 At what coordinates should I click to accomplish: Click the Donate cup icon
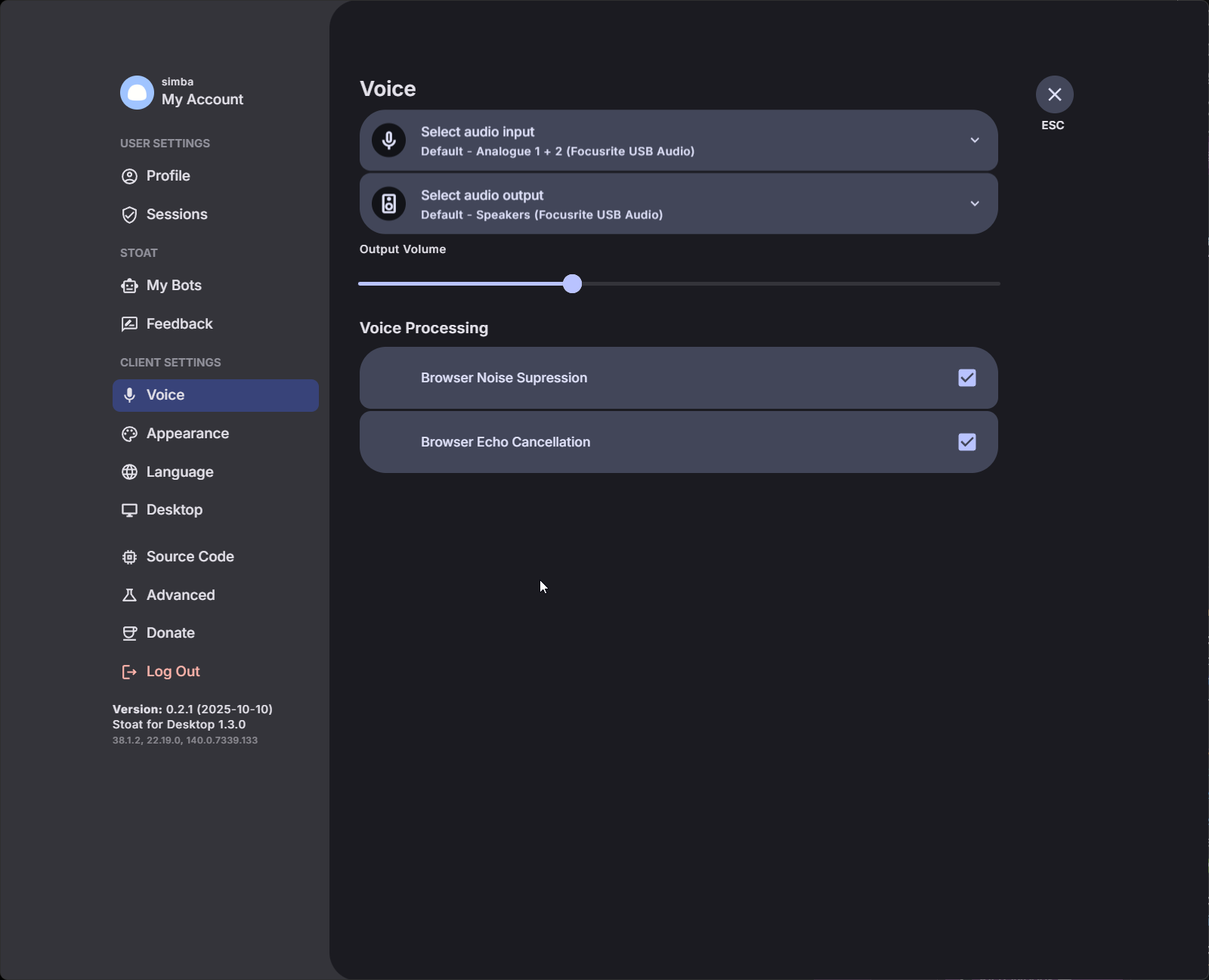tap(130, 633)
